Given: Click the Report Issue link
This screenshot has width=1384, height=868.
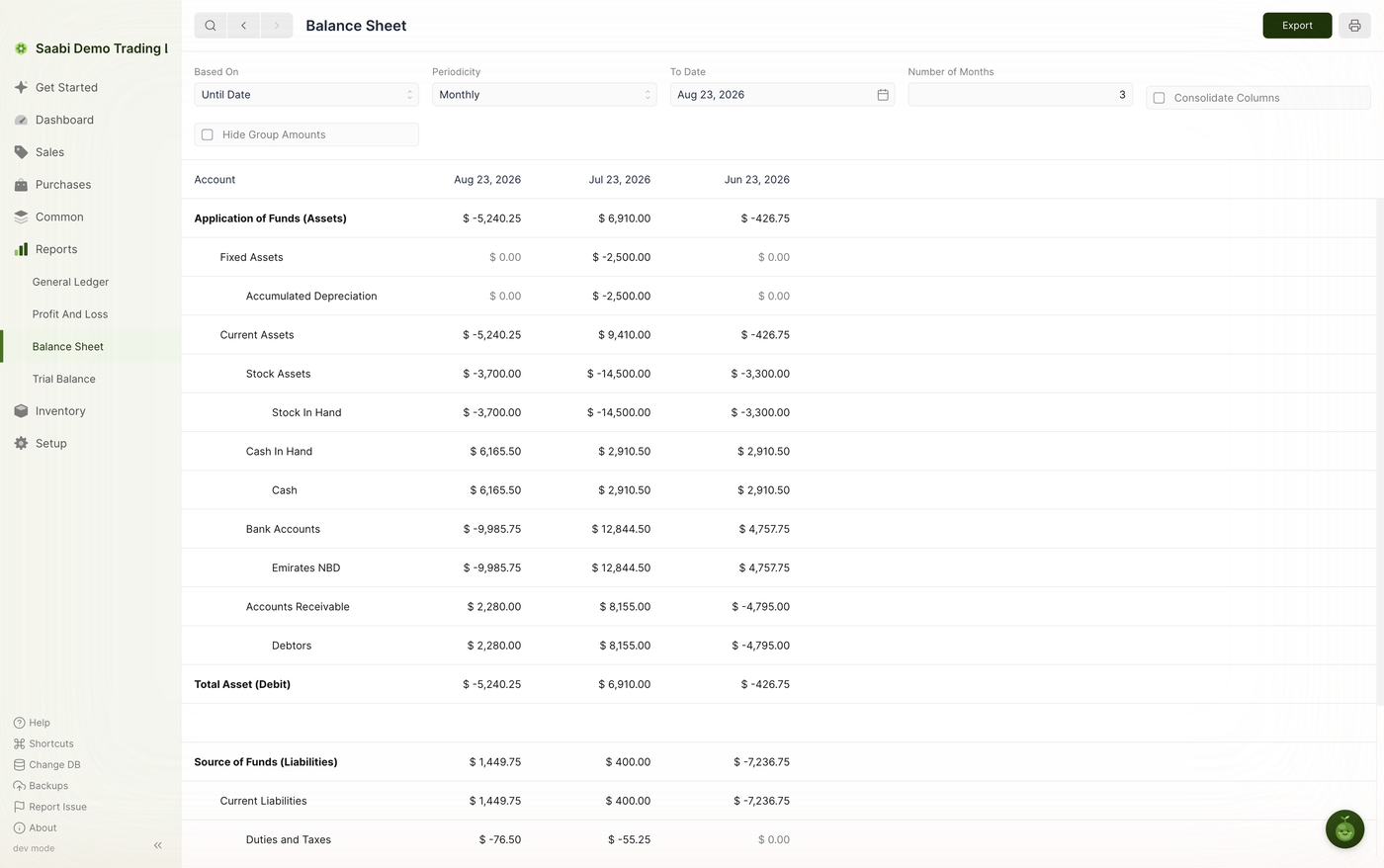Looking at the screenshot, I should [x=49, y=807].
